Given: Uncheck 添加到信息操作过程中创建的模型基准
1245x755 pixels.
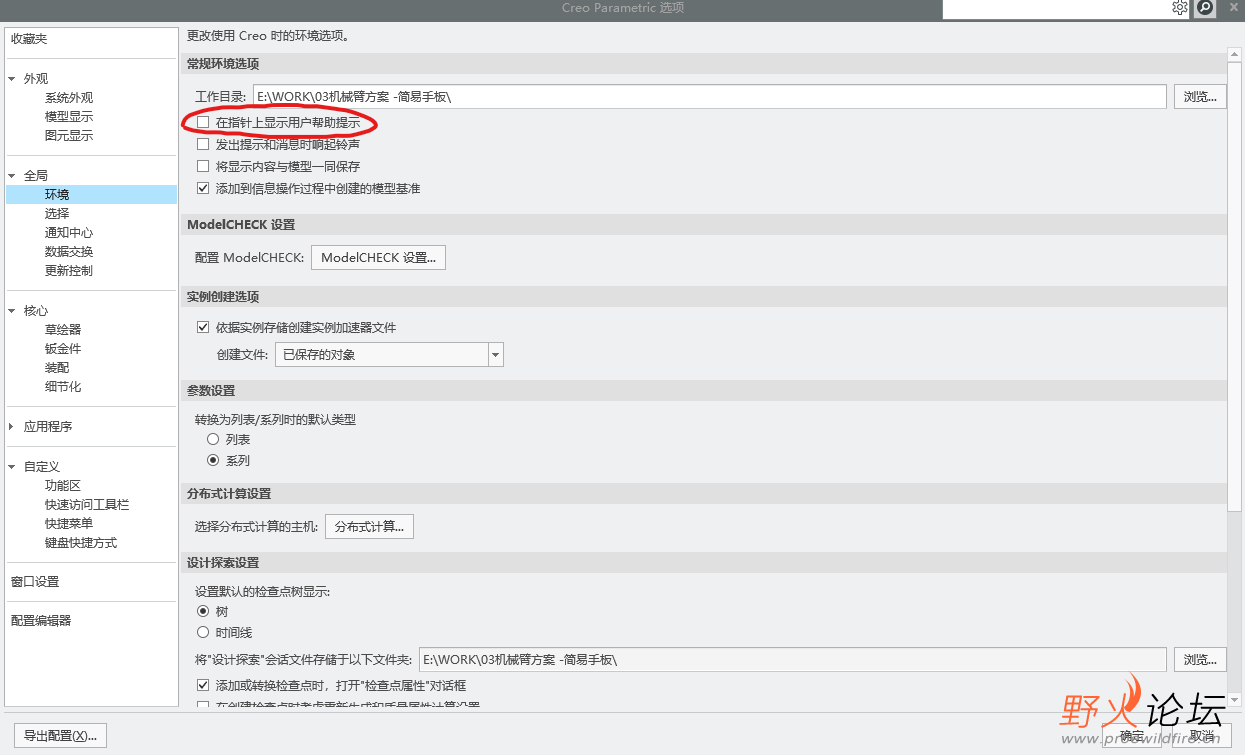Looking at the screenshot, I should tap(203, 188).
